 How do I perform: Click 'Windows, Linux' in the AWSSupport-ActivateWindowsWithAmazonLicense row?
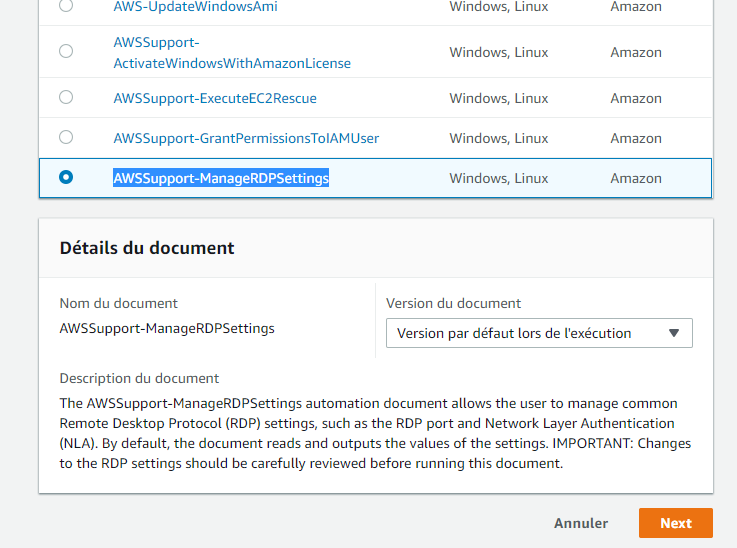click(x=499, y=52)
